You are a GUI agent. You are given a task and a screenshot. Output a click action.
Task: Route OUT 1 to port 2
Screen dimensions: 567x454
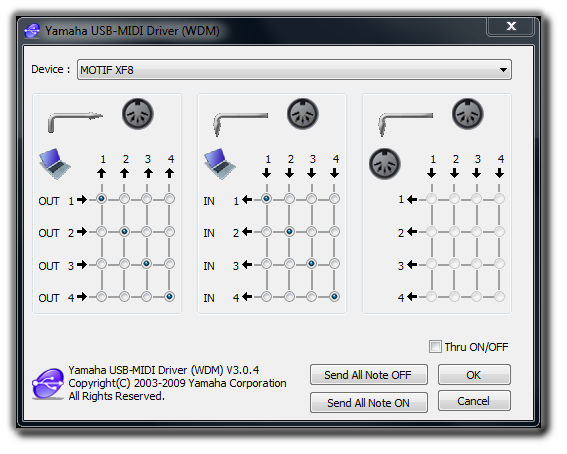[x=124, y=199]
